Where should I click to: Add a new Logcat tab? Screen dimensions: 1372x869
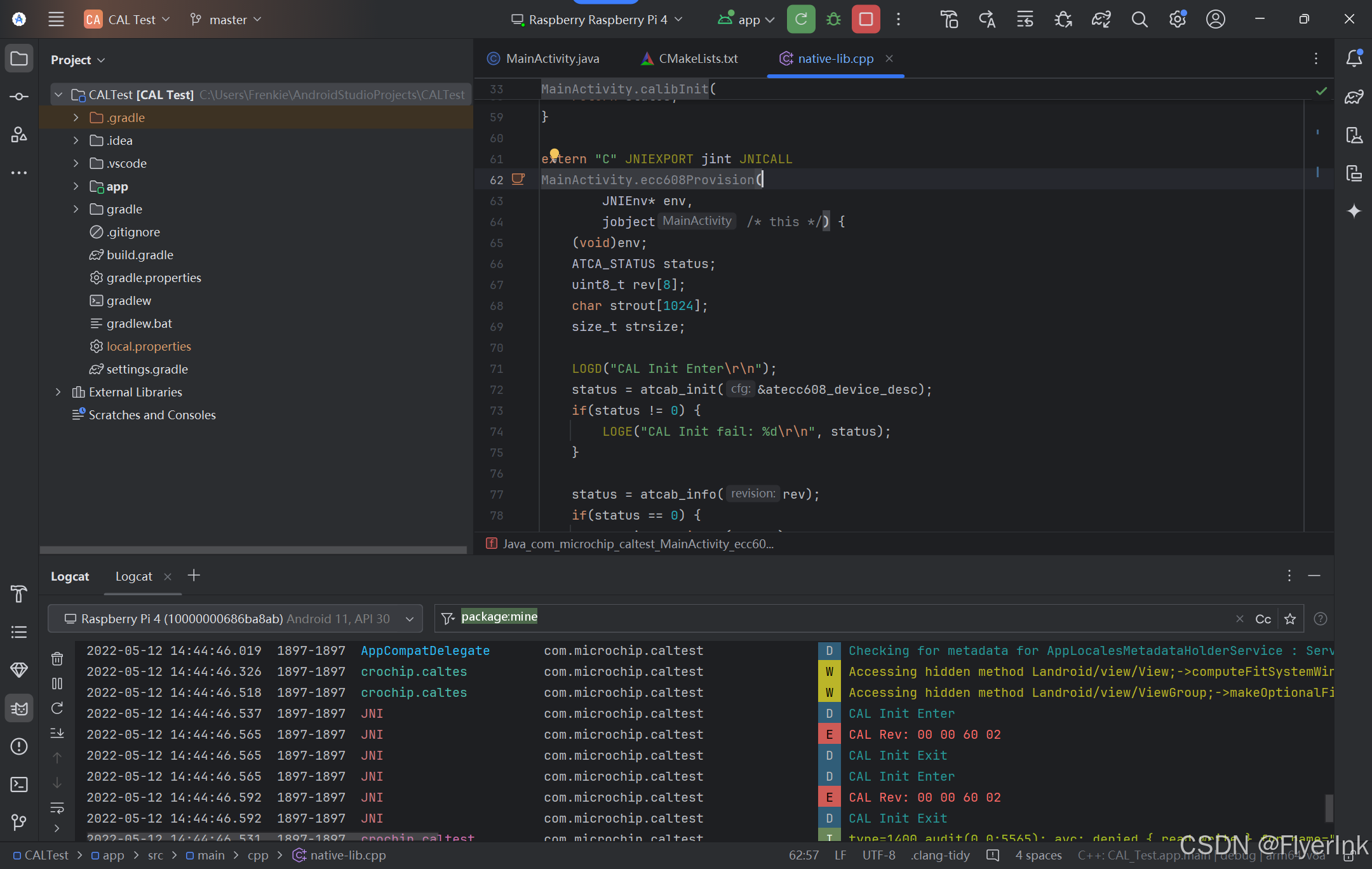(x=194, y=576)
